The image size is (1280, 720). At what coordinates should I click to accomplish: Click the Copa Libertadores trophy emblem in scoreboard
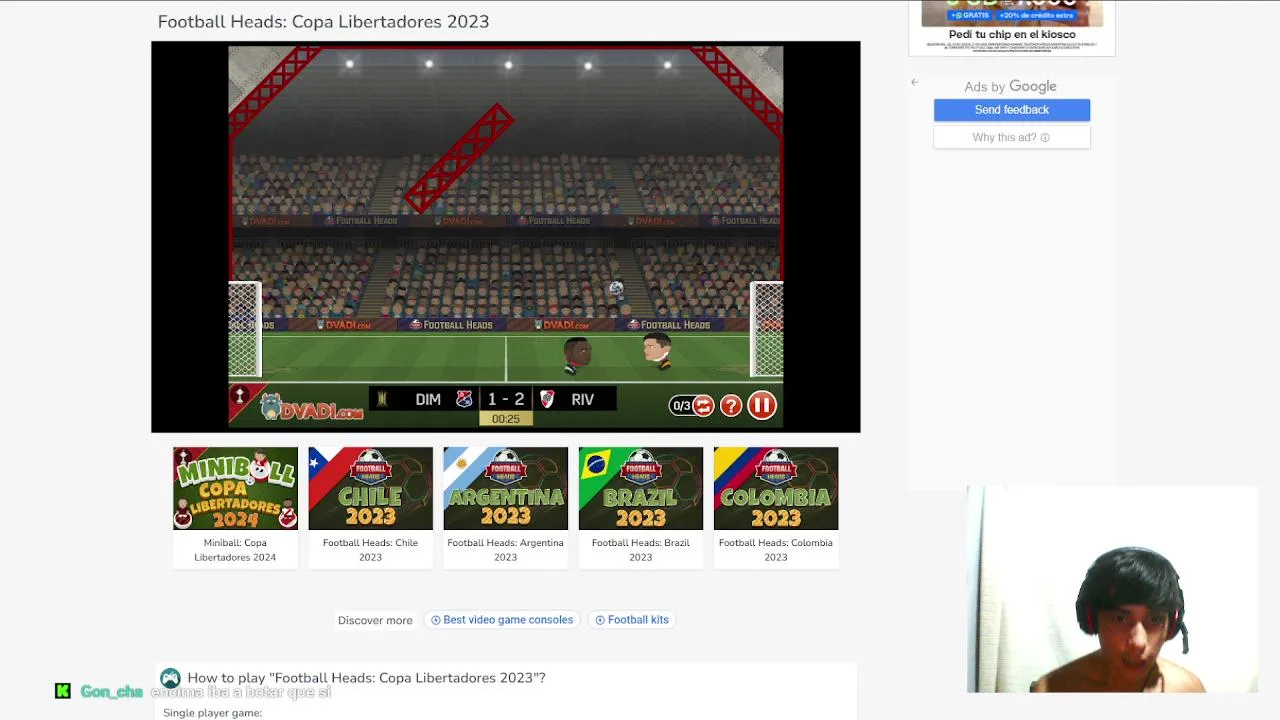click(381, 399)
